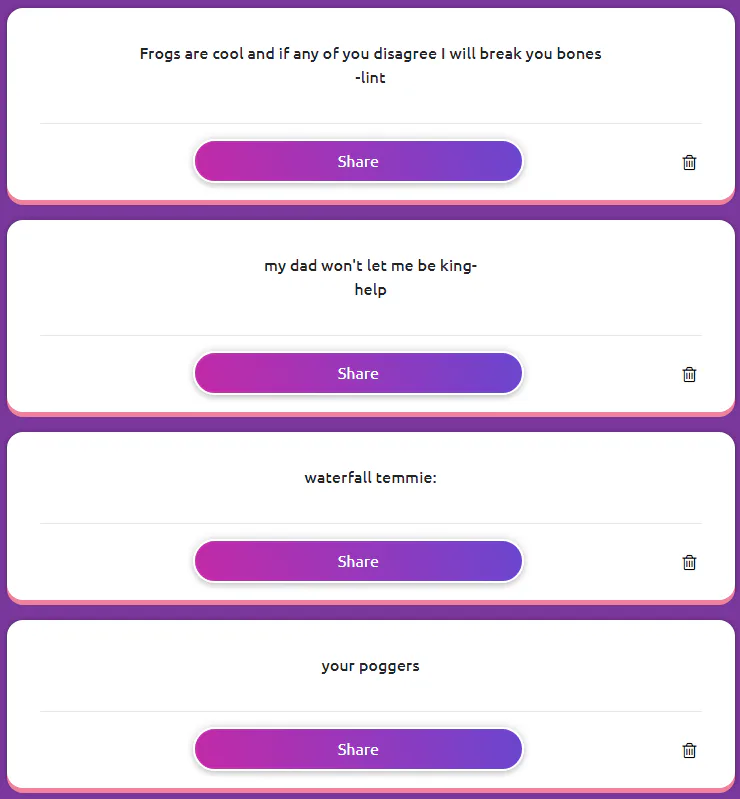
Task: Click the '-lint' signature line
Action: (x=370, y=78)
